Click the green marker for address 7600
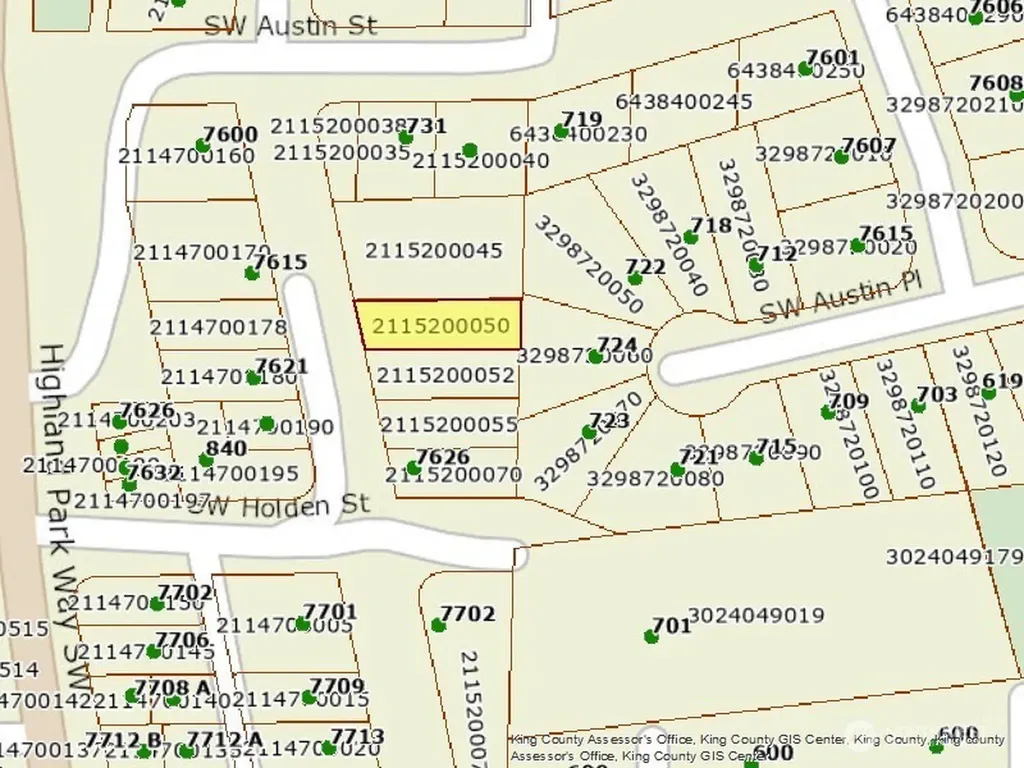The height and width of the screenshot is (768, 1024). point(202,146)
